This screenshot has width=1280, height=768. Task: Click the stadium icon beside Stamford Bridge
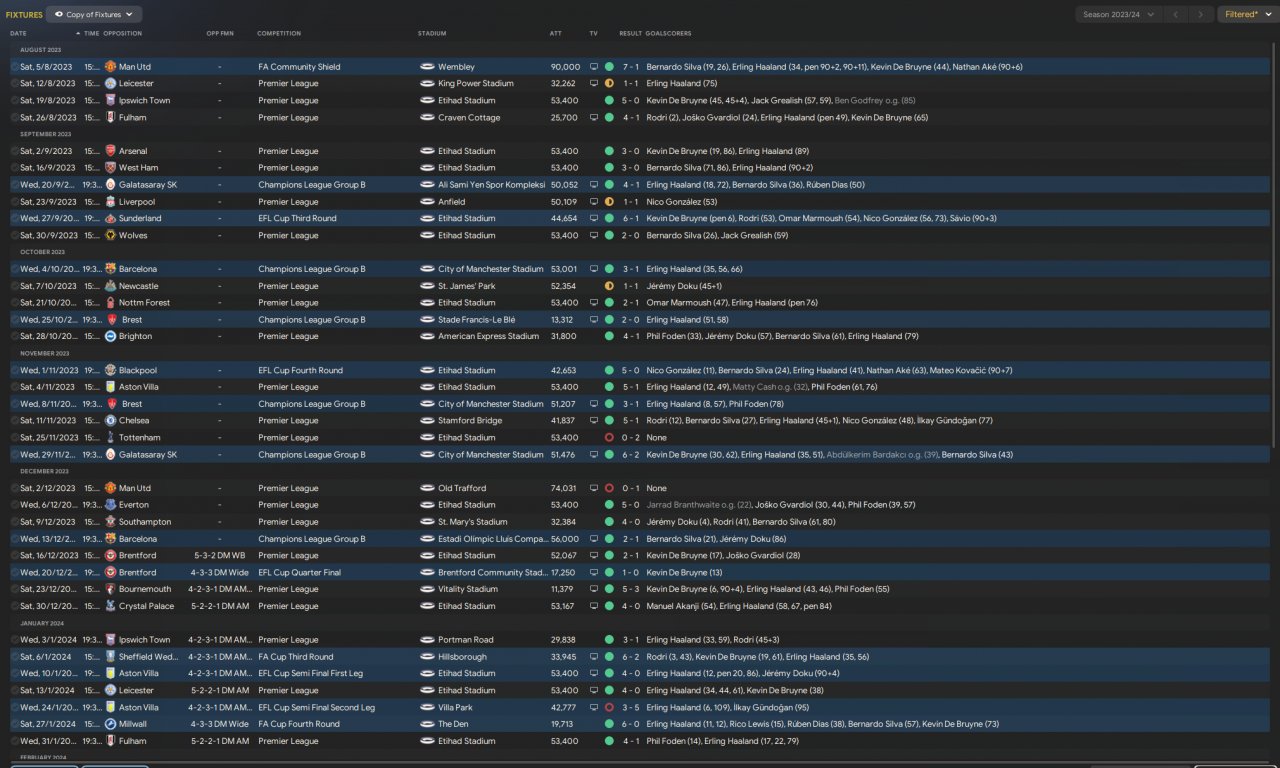427,421
